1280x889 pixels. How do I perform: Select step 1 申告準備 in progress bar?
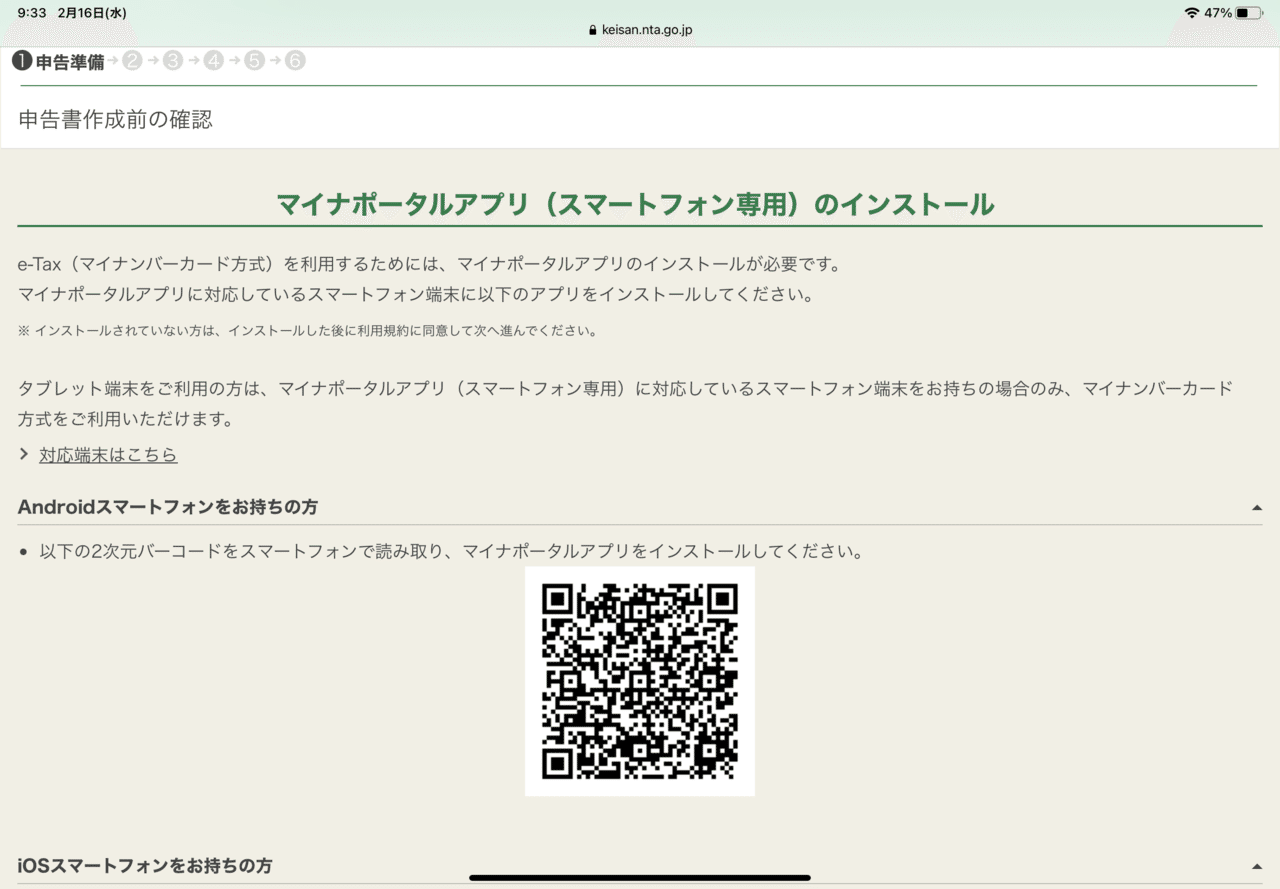(x=58, y=62)
